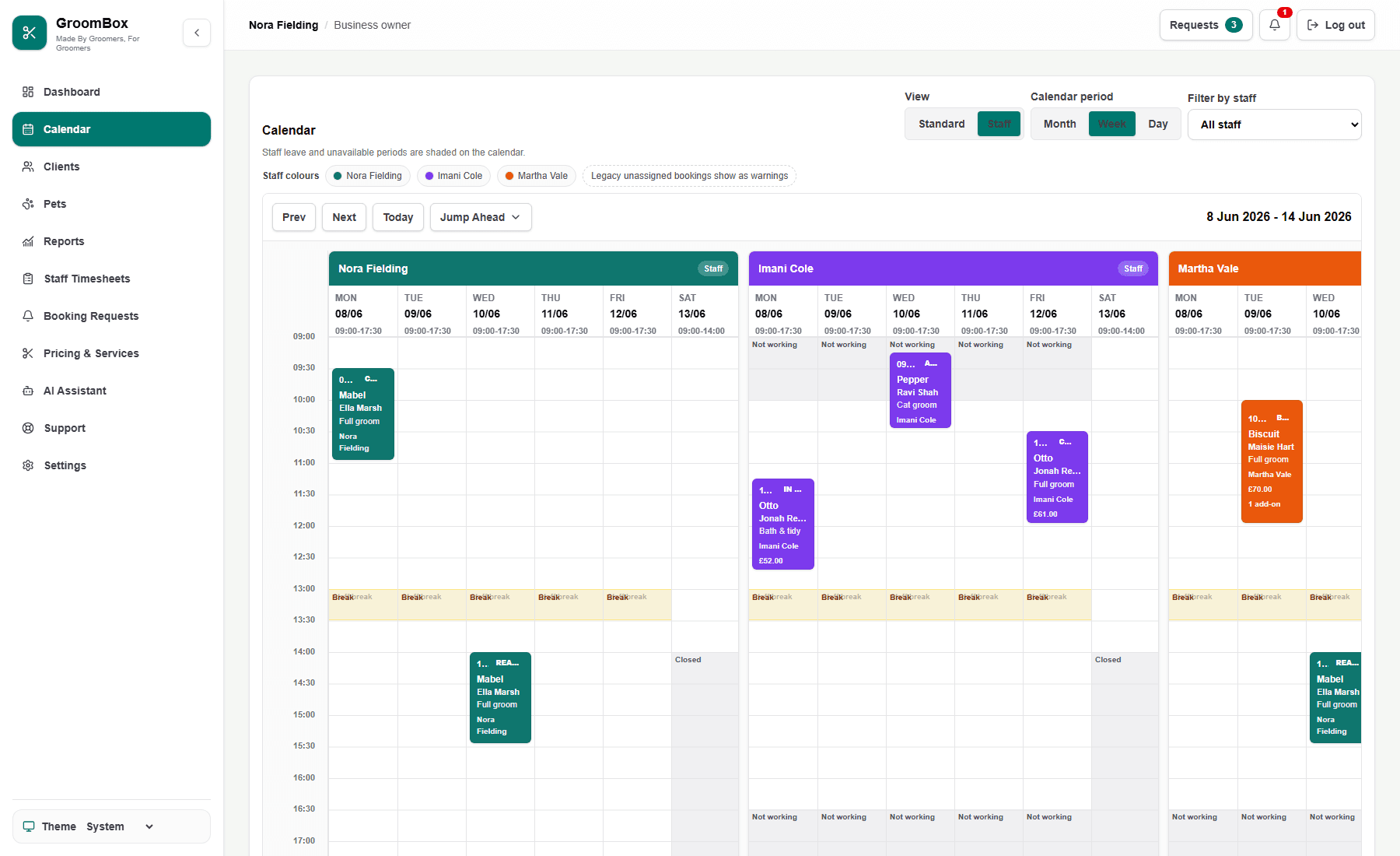Click the Staff Timesheets clipboard icon
This screenshot has height=856, width=1400.
28,279
